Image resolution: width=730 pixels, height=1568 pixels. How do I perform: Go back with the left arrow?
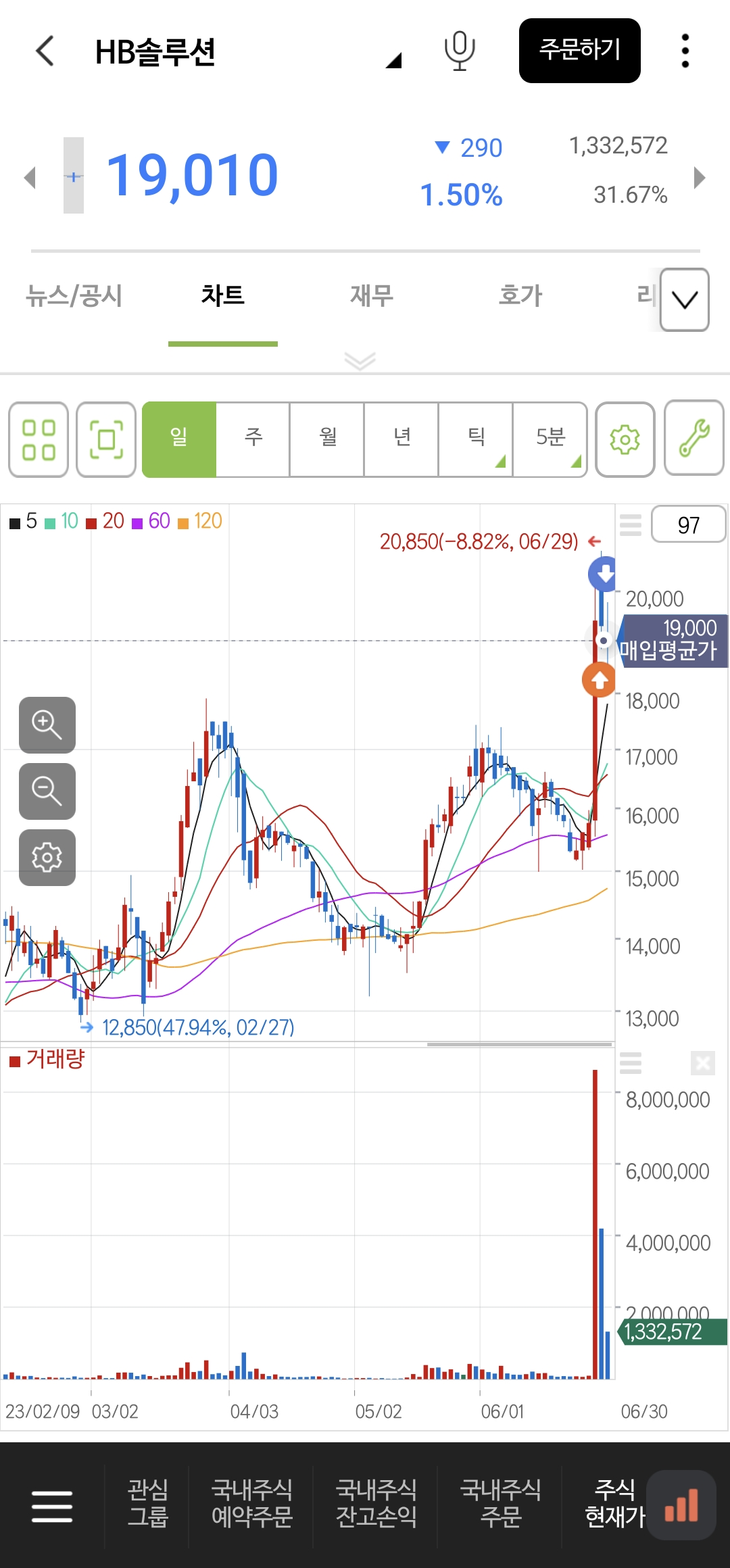click(45, 51)
